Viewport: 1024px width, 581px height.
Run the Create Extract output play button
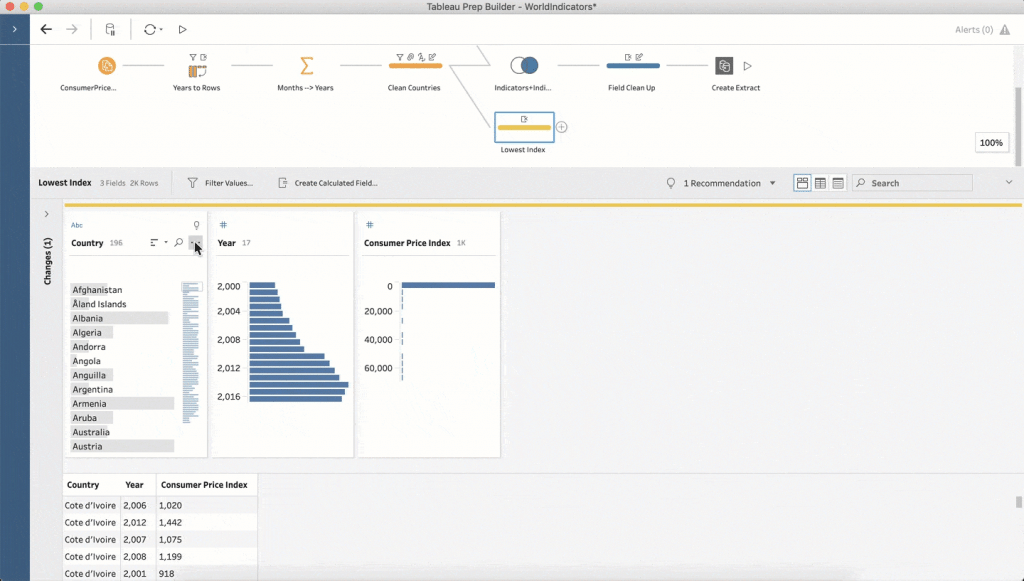[748, 65]
